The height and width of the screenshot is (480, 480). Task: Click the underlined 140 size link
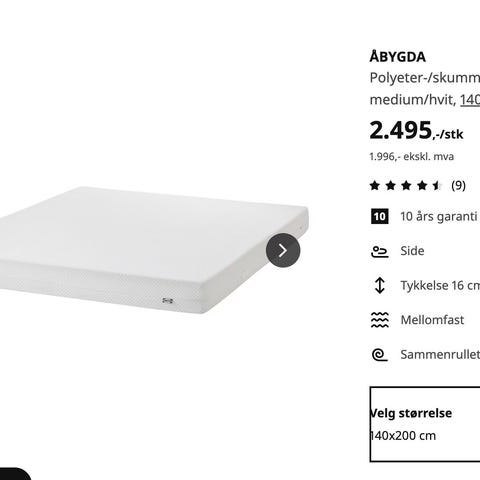pos(470,100)
